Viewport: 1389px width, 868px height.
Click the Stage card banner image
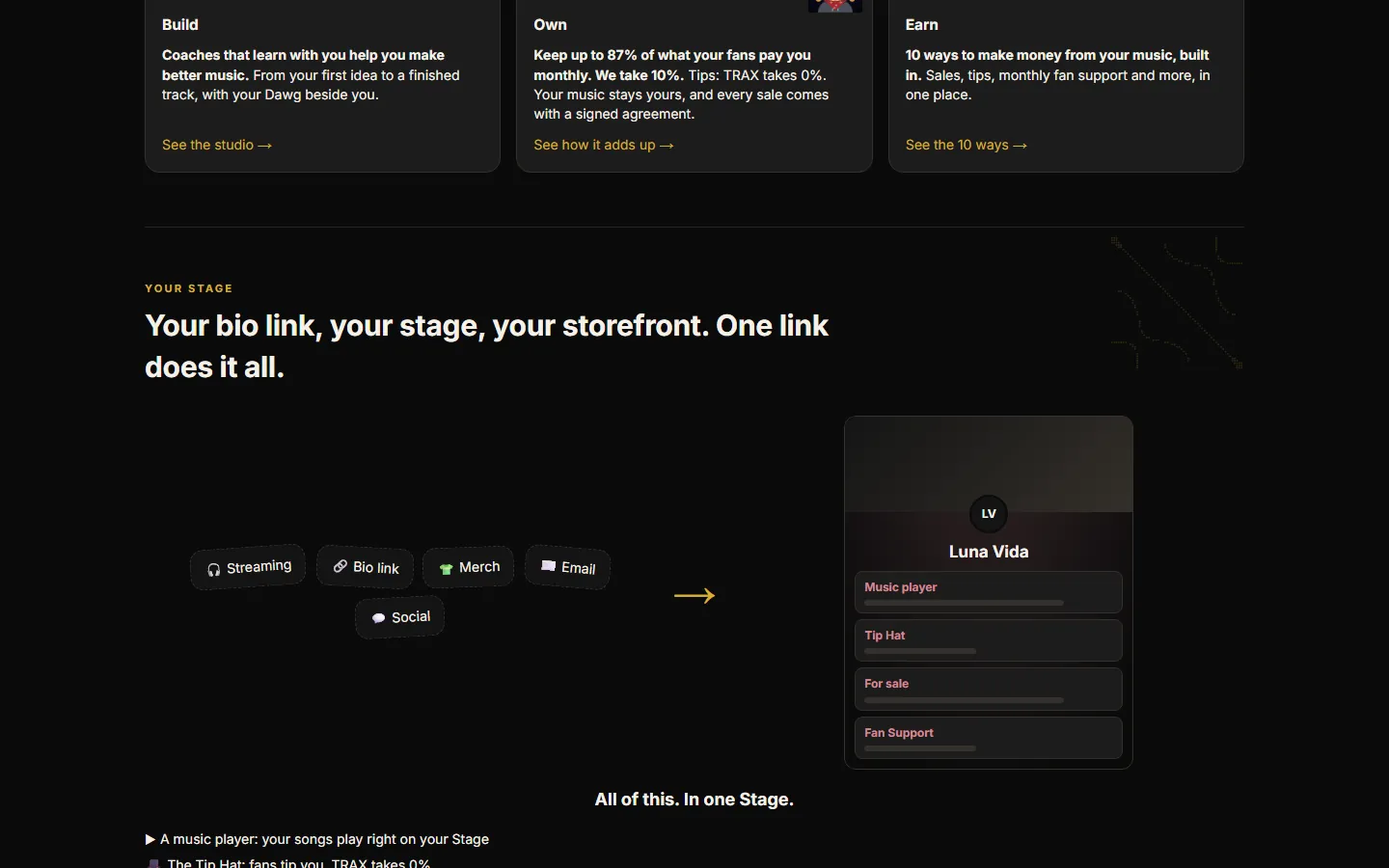(989, 464)
